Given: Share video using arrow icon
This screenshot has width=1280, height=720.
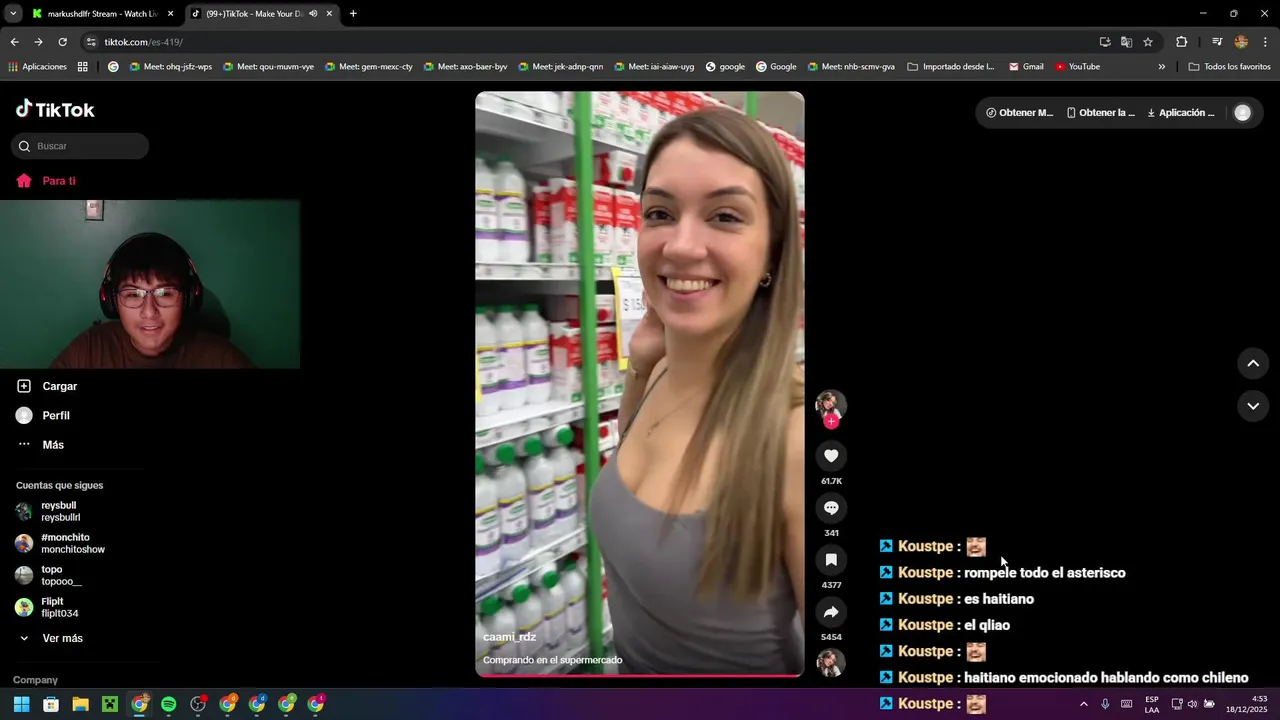Looking at the screenshot, I should click(x=831, y=612).
